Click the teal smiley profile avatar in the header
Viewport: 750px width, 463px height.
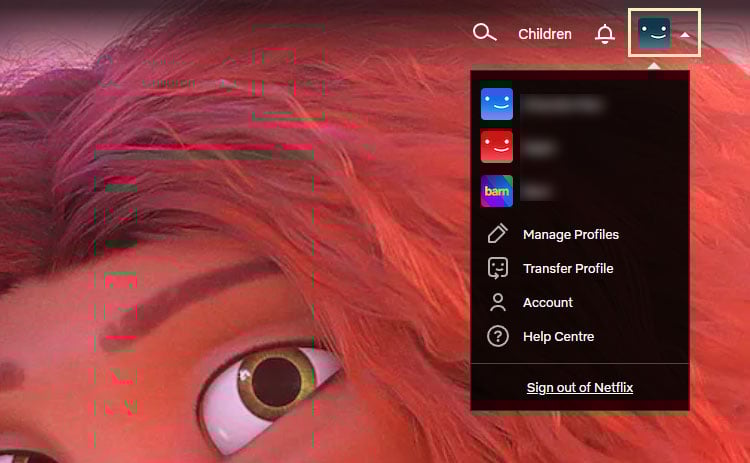654,33
